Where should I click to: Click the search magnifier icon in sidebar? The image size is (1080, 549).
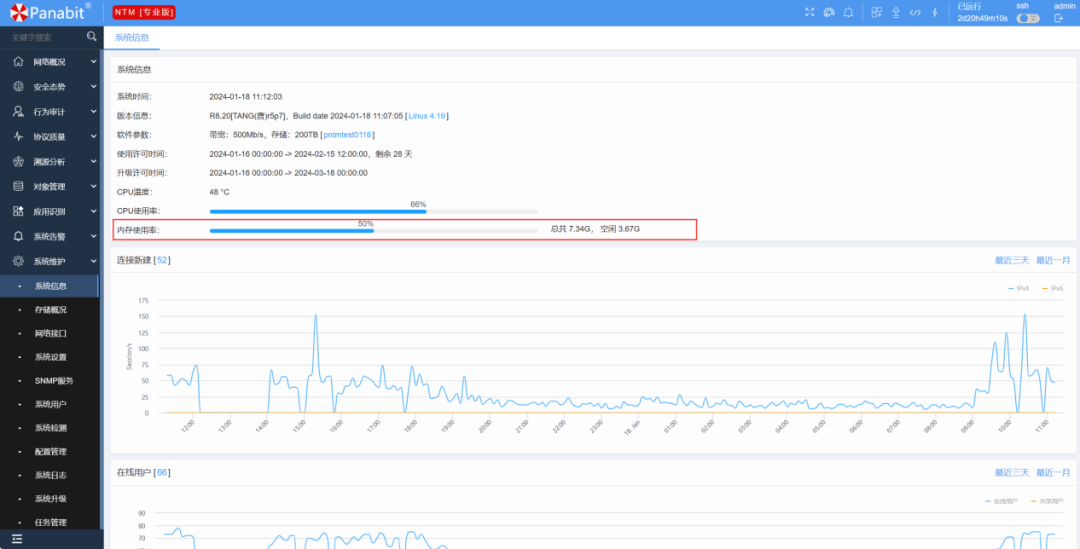pyautogui.click(x=92, y=37)
